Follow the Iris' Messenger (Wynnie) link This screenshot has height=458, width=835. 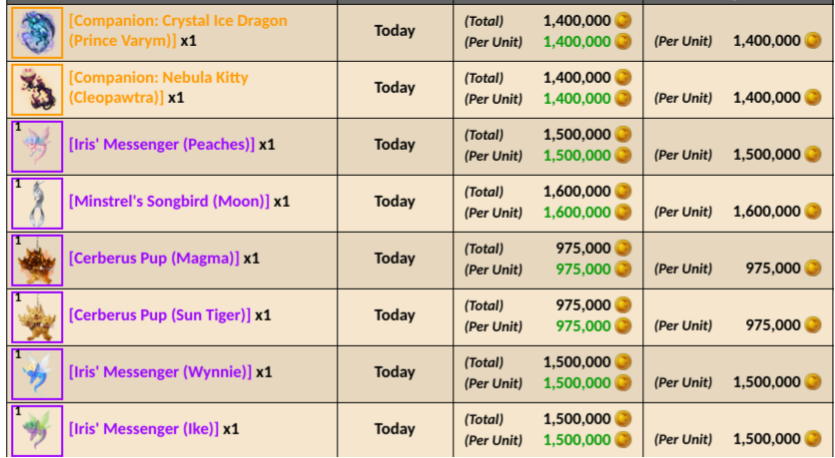tap(160, 372)
